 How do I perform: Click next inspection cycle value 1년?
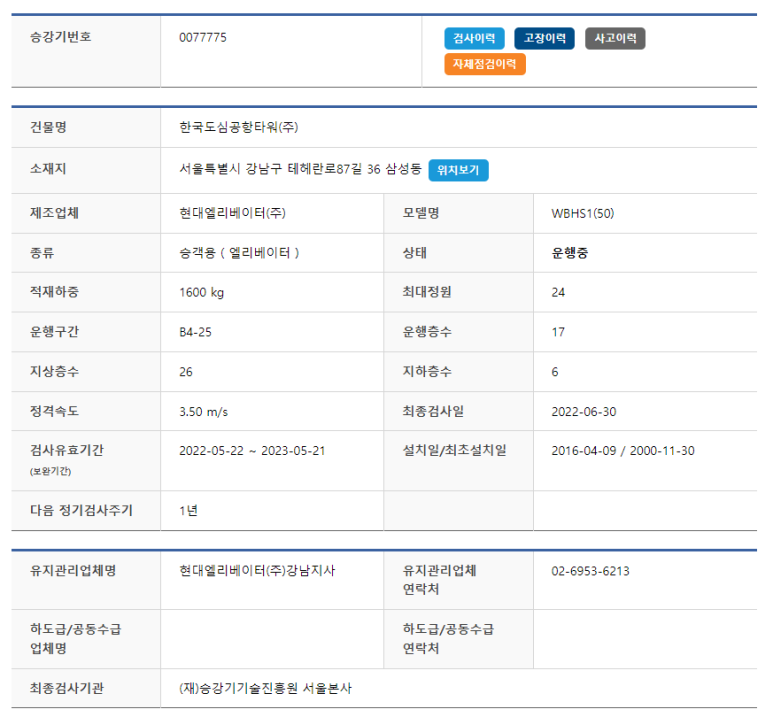coord(188,510)
